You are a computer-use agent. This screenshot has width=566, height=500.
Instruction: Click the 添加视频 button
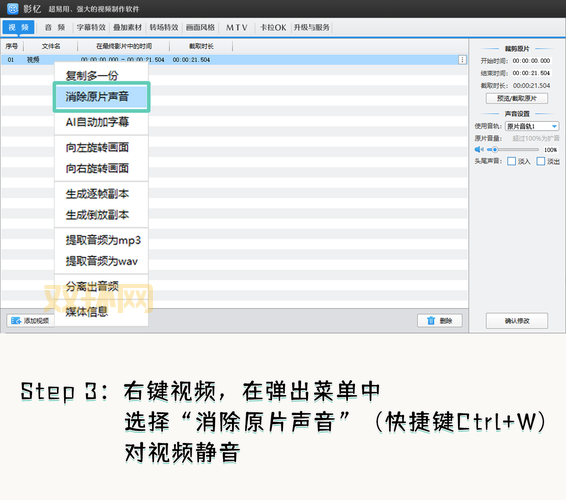coord(30,321)
